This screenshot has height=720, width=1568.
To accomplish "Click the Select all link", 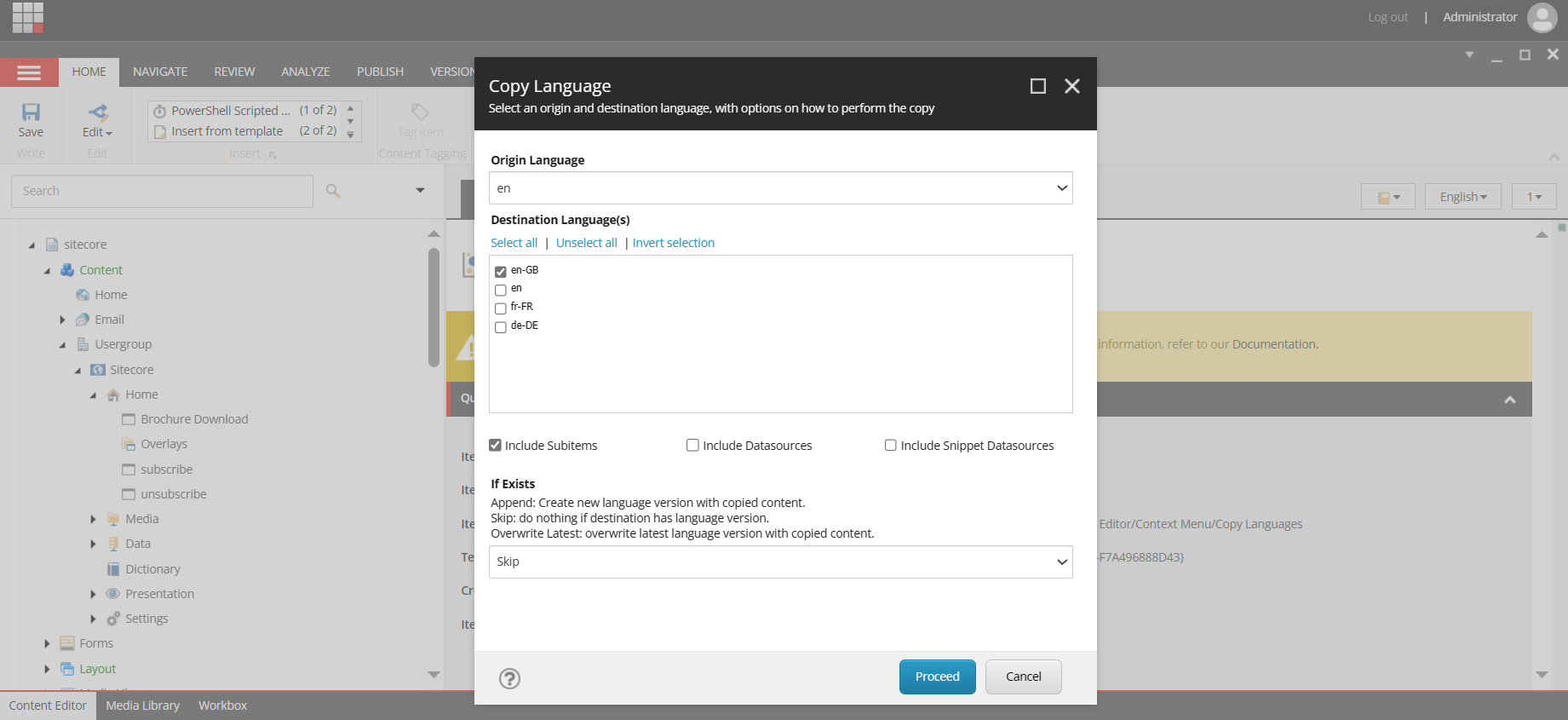I will (514, 243).
